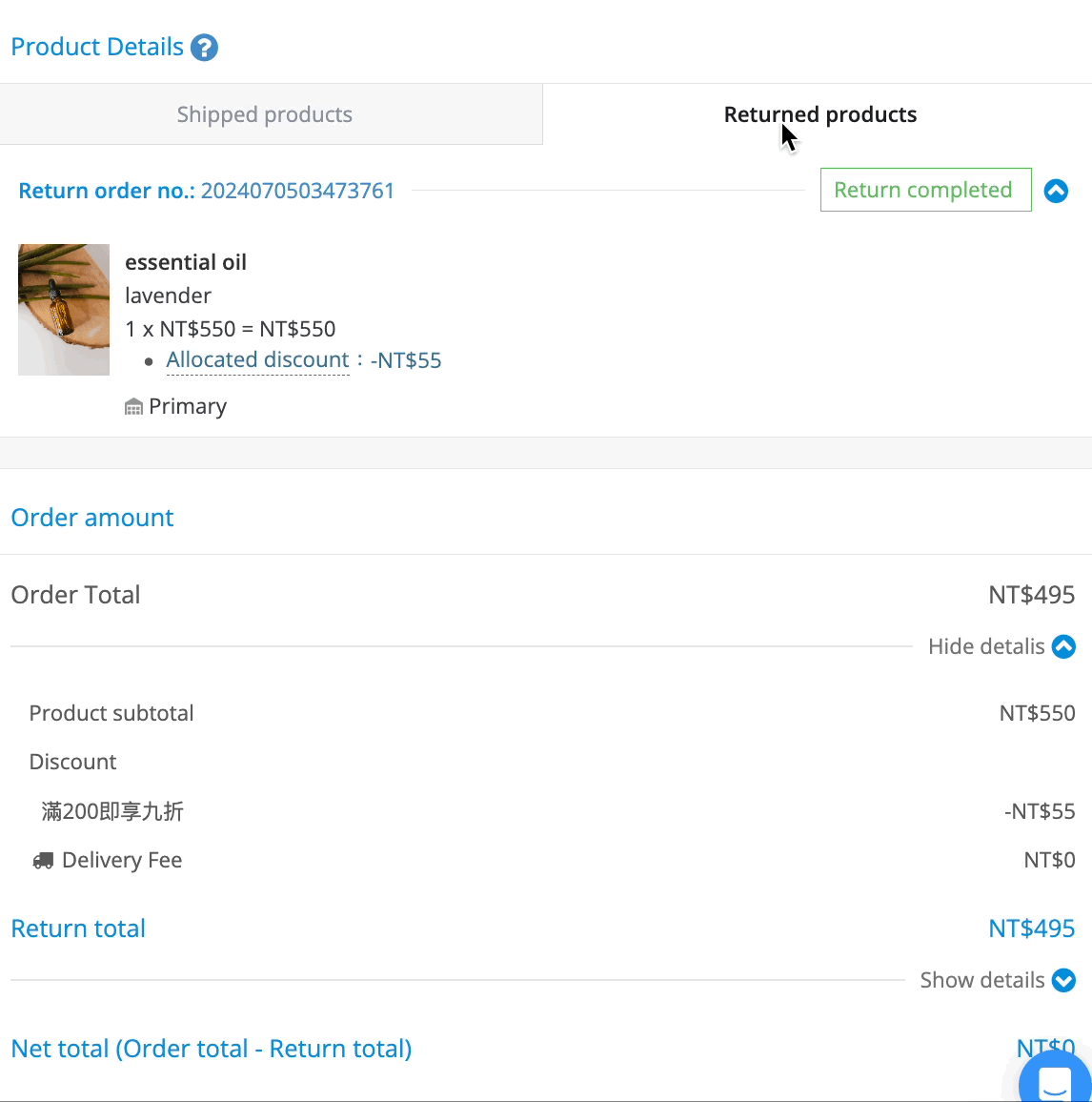Click the Hide details chevron icon
The width and height of the screenshot is (1092, 1102).
(1063, 646)
